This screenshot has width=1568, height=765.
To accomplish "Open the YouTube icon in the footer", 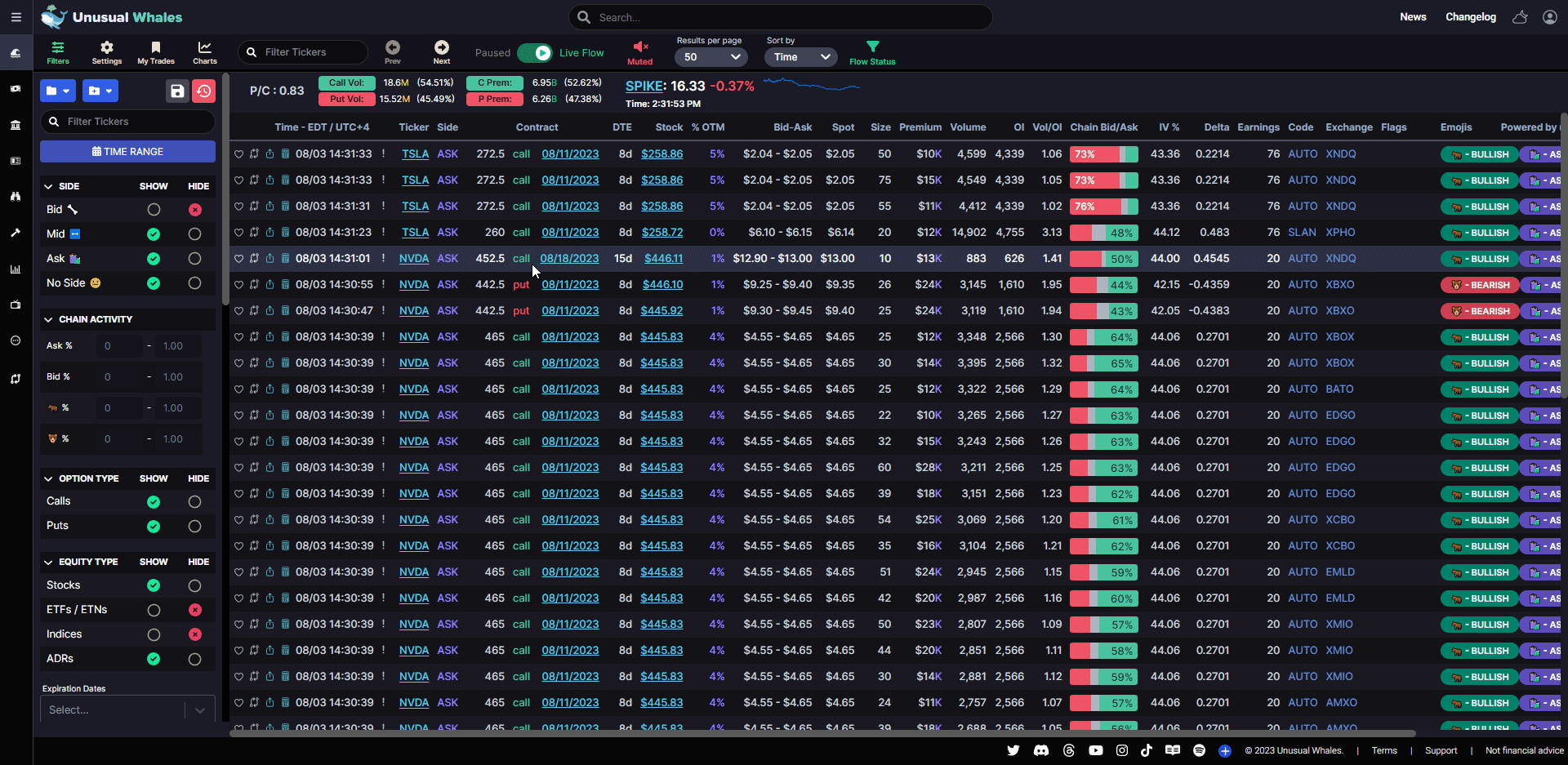I will 1096,750.
